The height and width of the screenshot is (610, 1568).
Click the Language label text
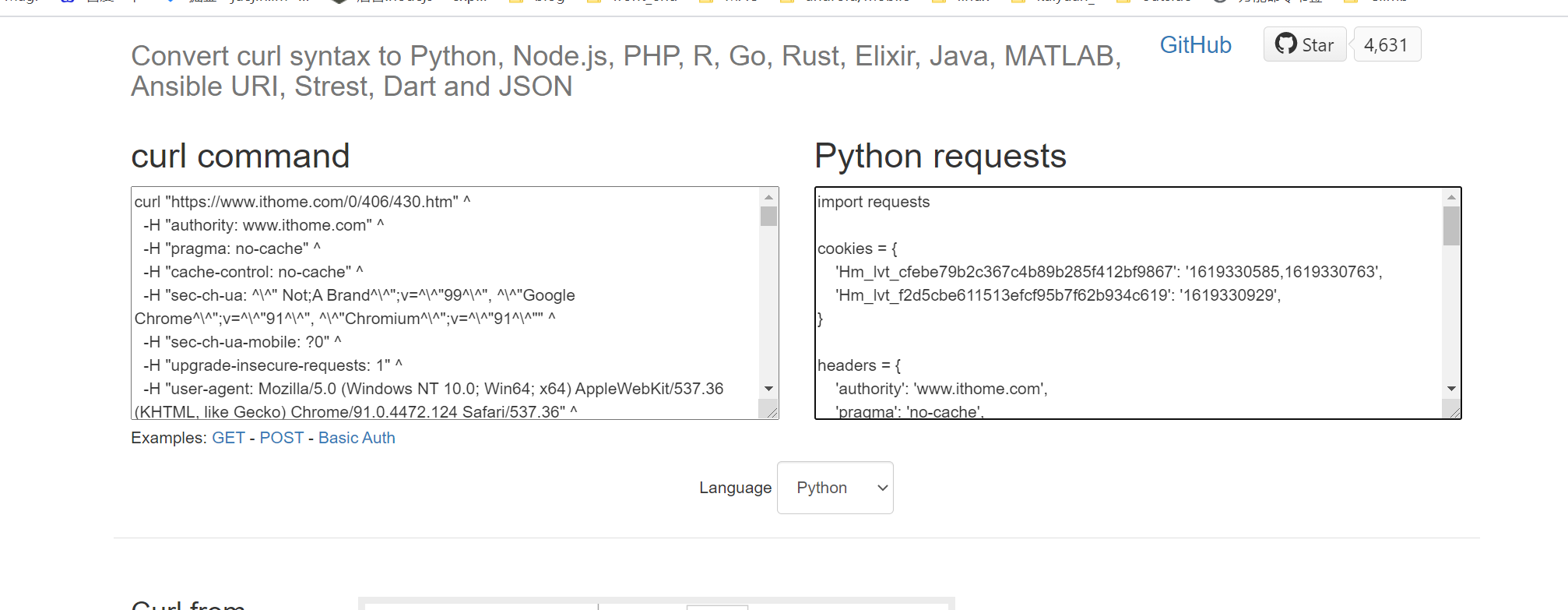[x=735, y=488]
